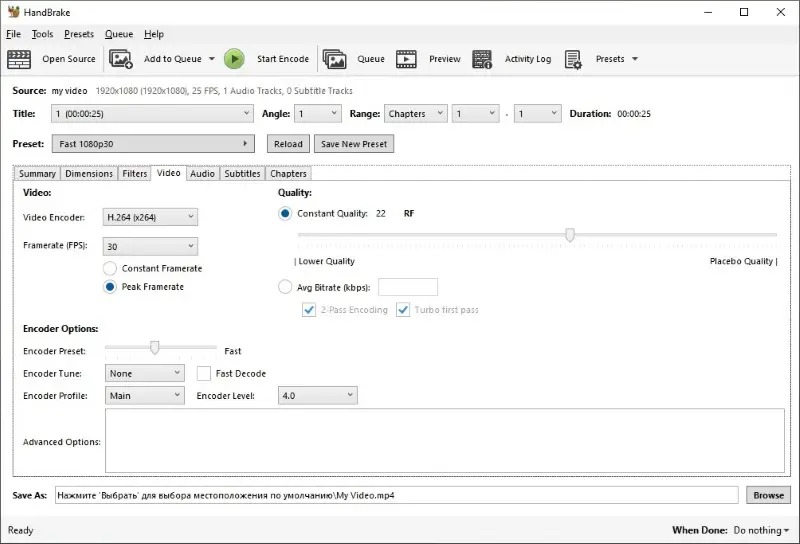Open the Framerate (FPS) dropdown

click(150, 246)
